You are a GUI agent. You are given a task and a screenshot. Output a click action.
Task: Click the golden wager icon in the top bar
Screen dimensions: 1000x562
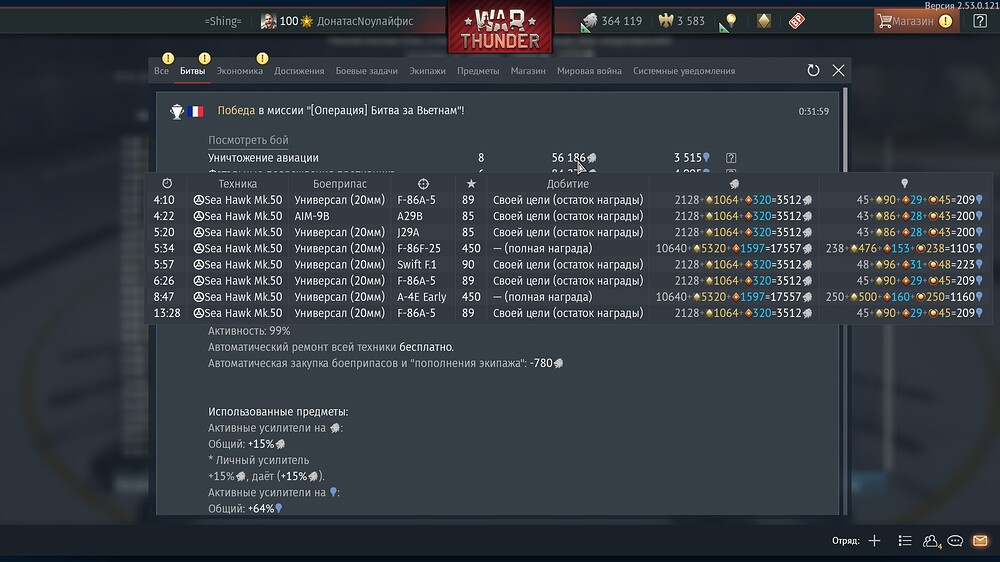(x=763, y=21)
